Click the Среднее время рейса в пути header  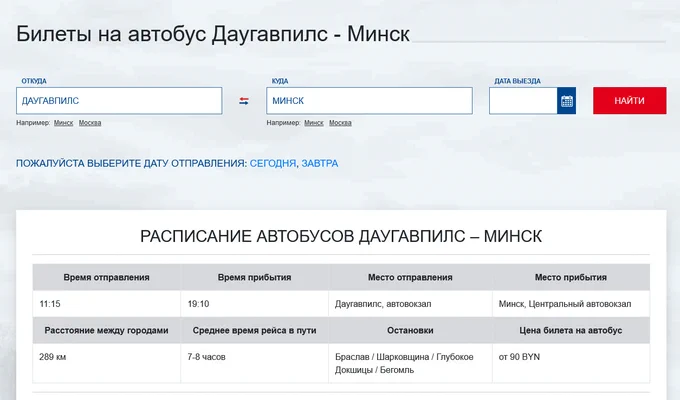[x=255, y=331]
